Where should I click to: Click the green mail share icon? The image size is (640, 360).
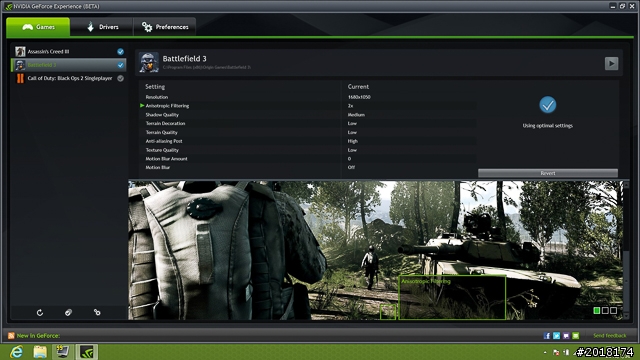tap(576, 336)
